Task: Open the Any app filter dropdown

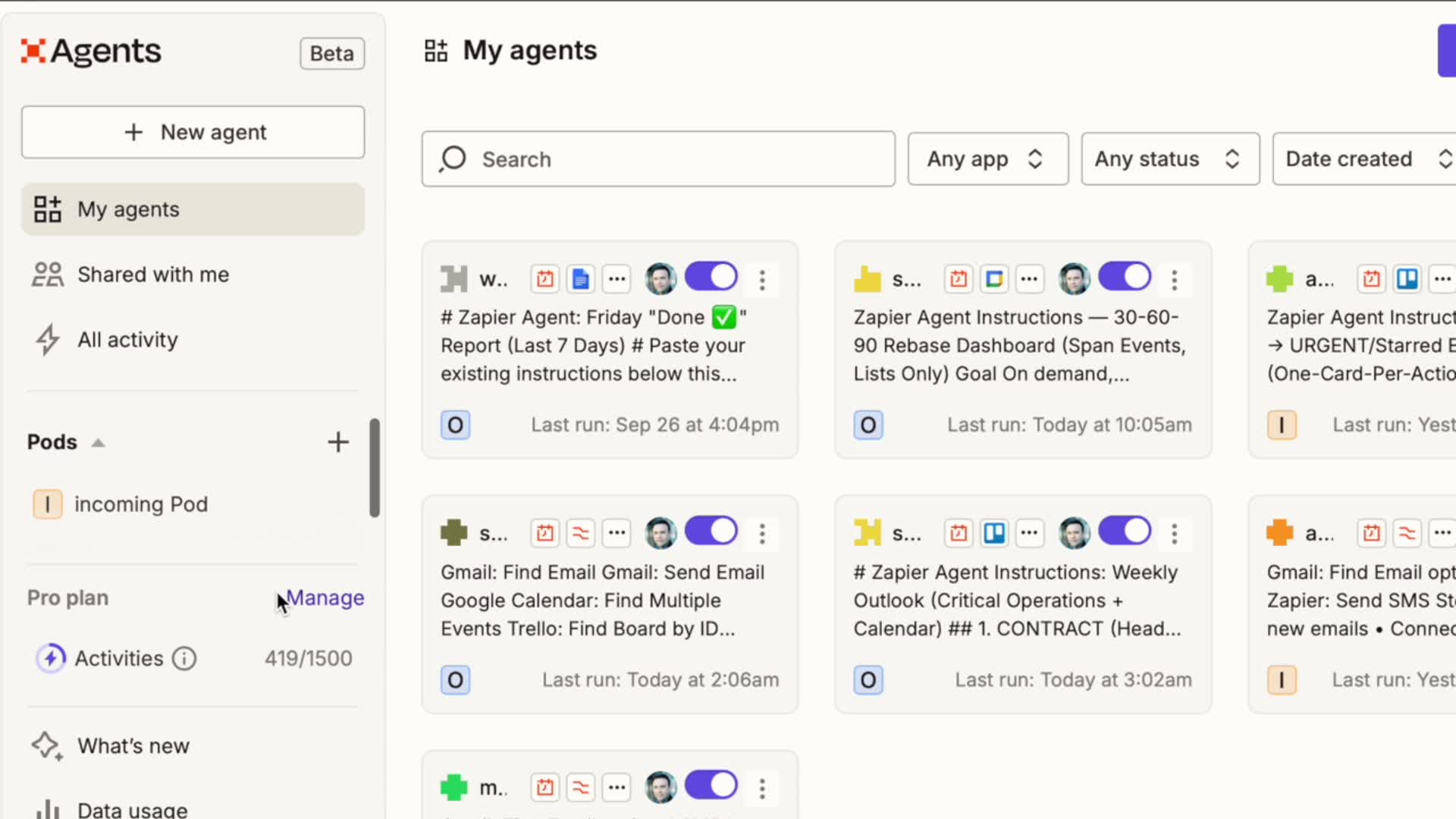Action: tap(987, 159)
